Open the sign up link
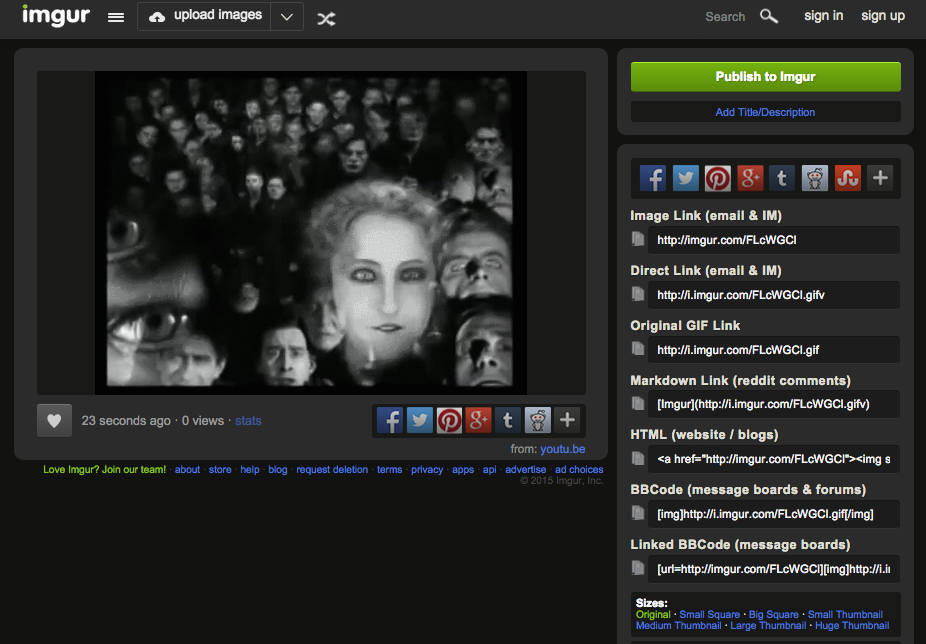The width and height of the screenshot is (926, 644). coord(883,16)
